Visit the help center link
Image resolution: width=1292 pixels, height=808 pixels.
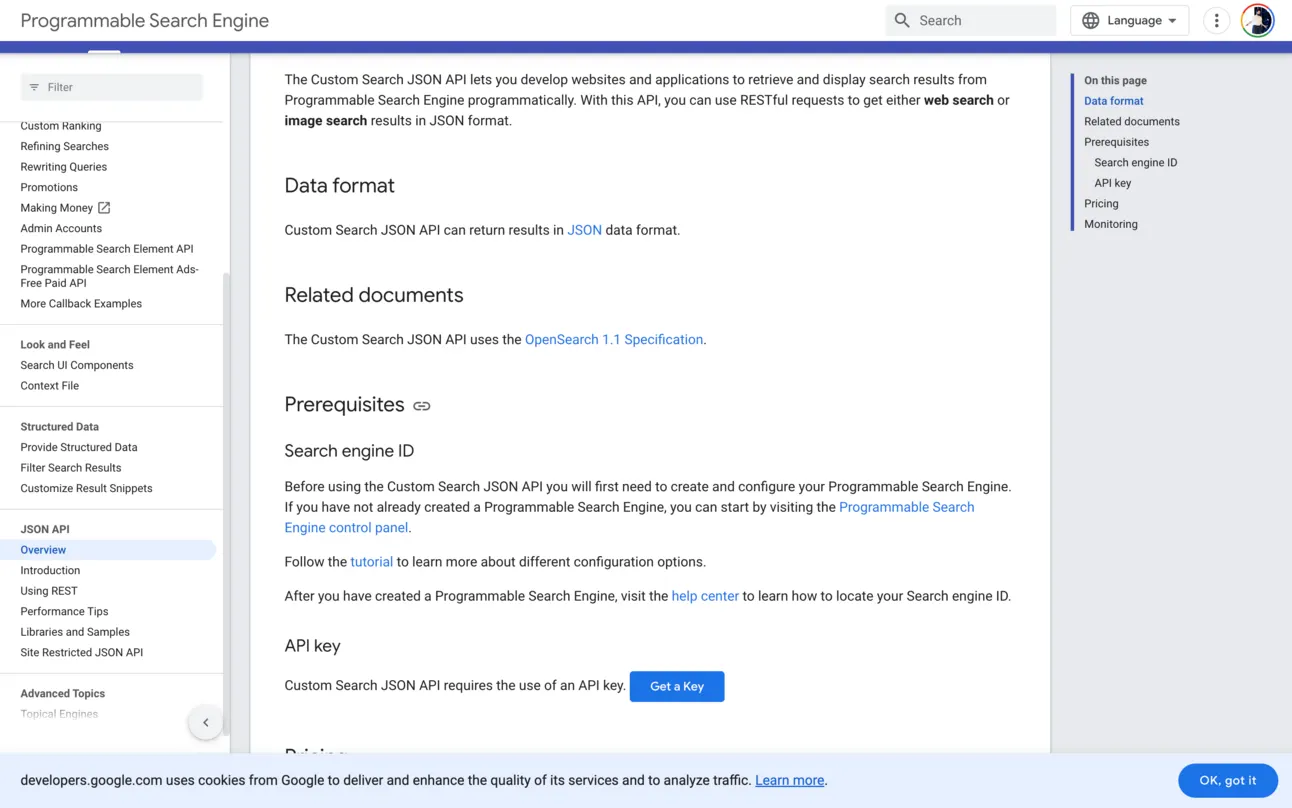[x=705, y=596]
